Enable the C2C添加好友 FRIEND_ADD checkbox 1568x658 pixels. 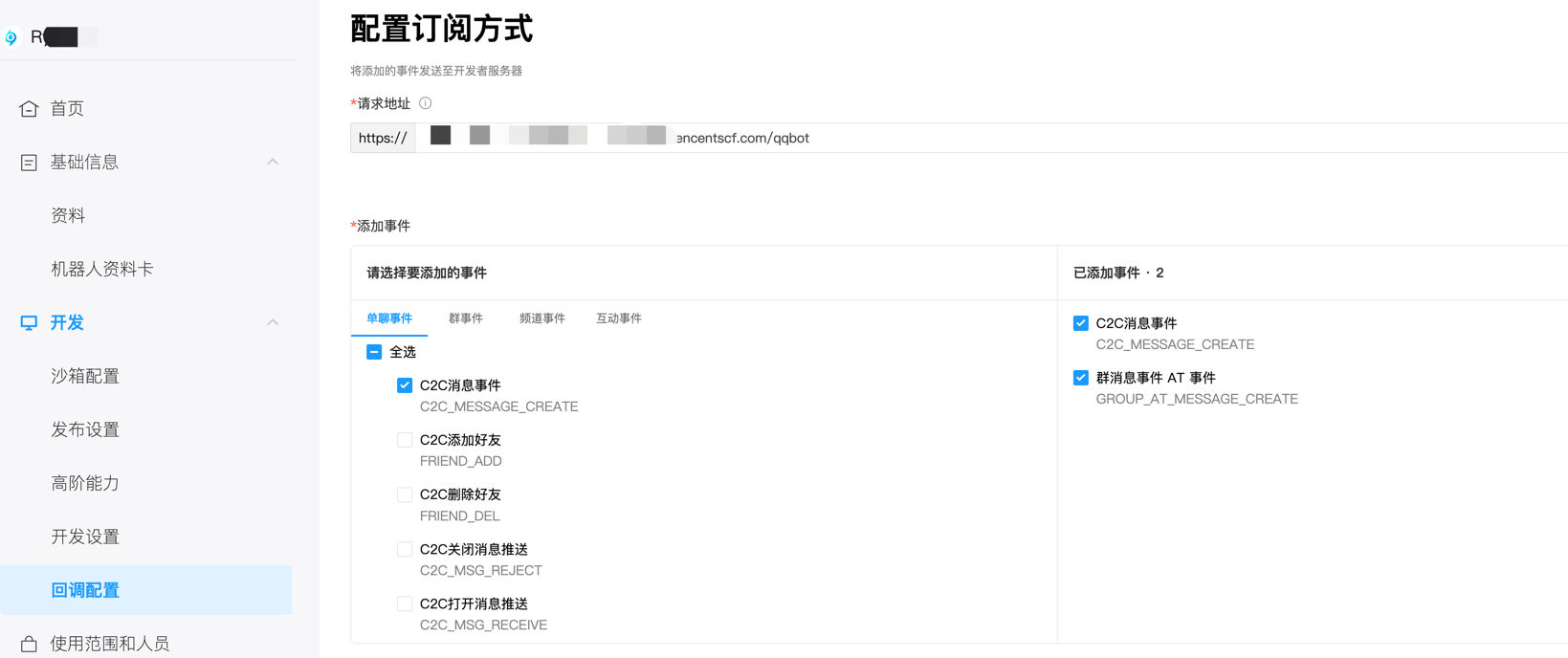tap(405, 440)
